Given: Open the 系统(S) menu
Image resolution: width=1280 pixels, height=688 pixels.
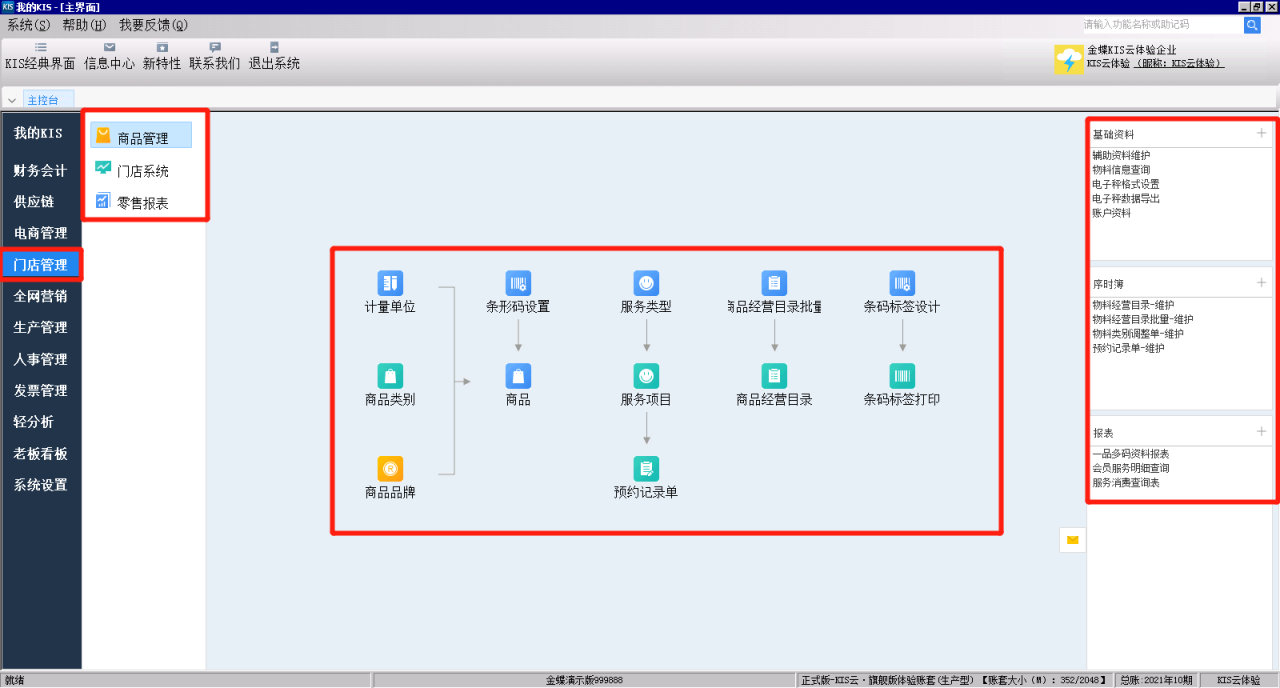Looking at the screenshot, I should (28, 25).
